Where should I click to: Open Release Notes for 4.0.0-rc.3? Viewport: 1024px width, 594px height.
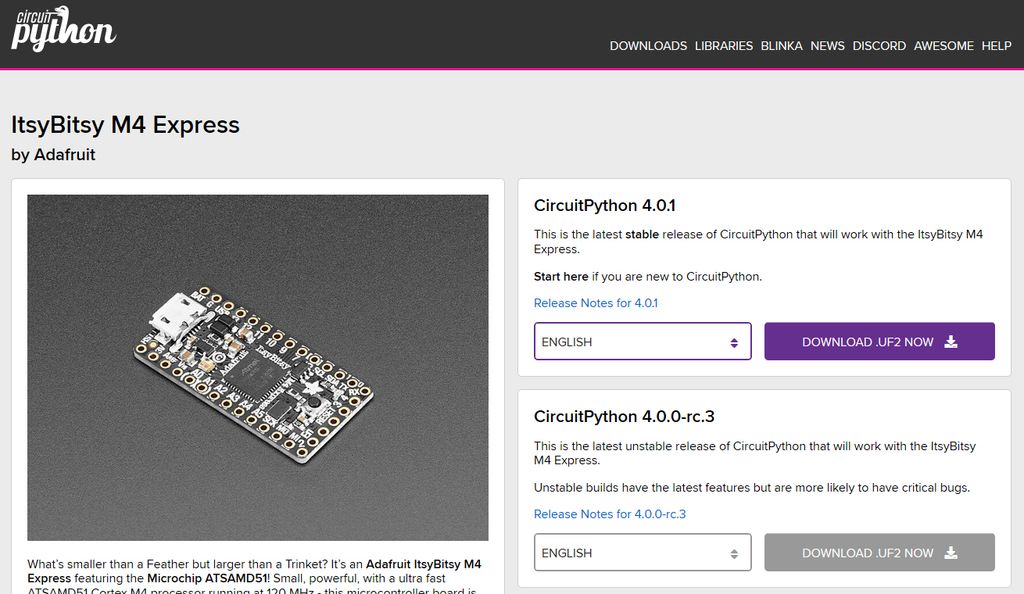pos(609,514)
